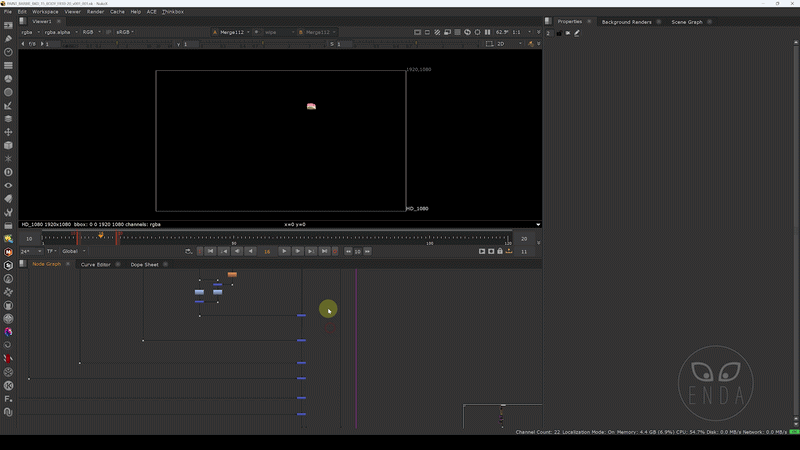800x450 pixels.
Task: Open the Deep nodes toolbar icon
Action: point(8,172)
